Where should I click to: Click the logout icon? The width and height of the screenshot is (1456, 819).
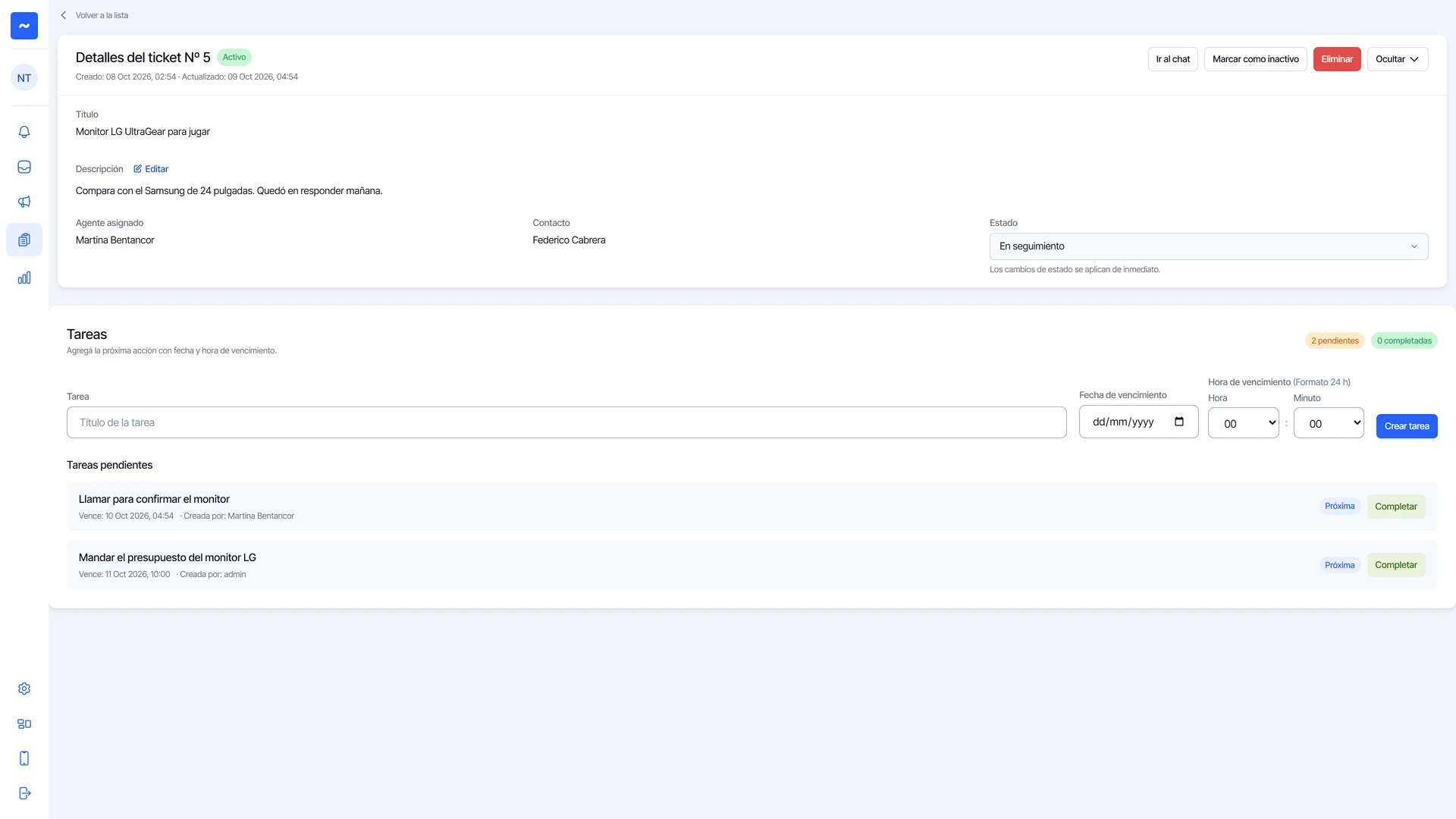click(24, 793)
